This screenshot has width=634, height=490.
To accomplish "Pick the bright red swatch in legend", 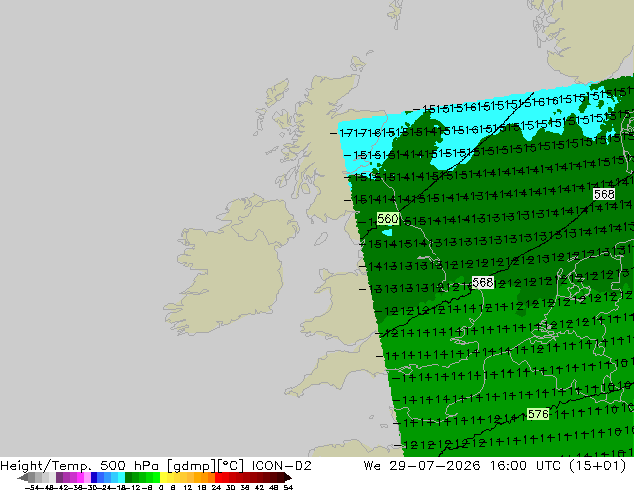I will pos(218,477).
